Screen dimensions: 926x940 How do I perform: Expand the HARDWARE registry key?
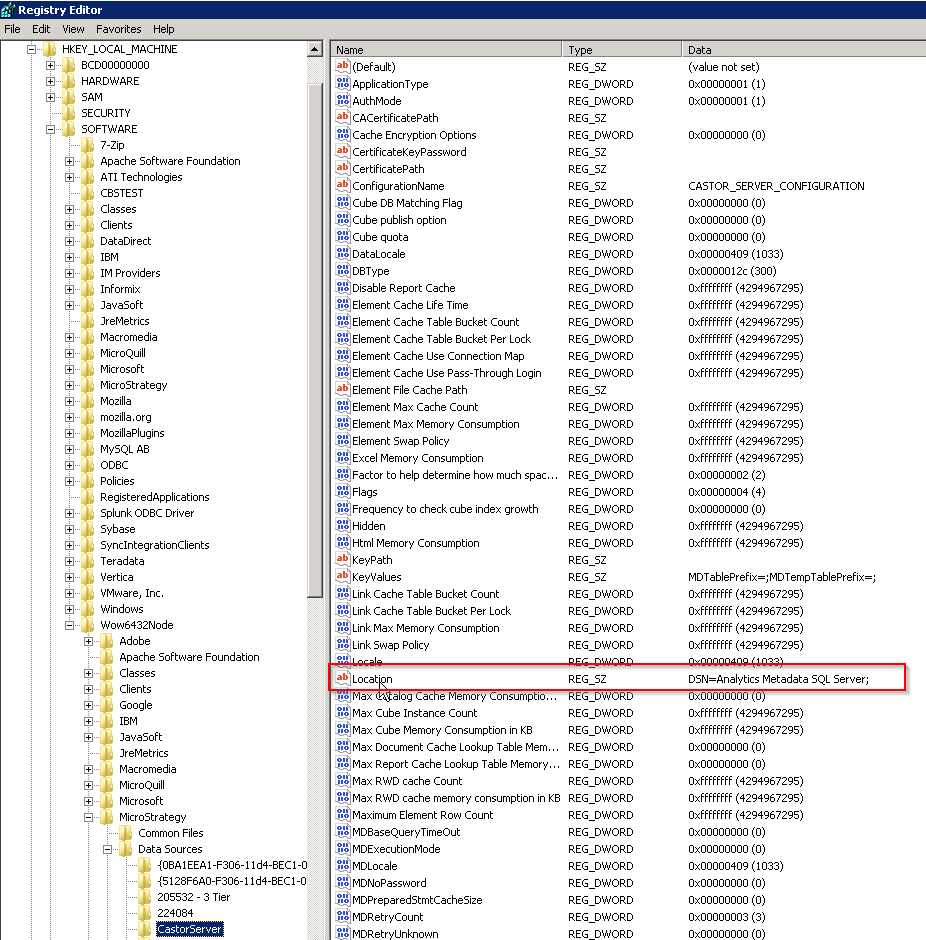point(50,81)
